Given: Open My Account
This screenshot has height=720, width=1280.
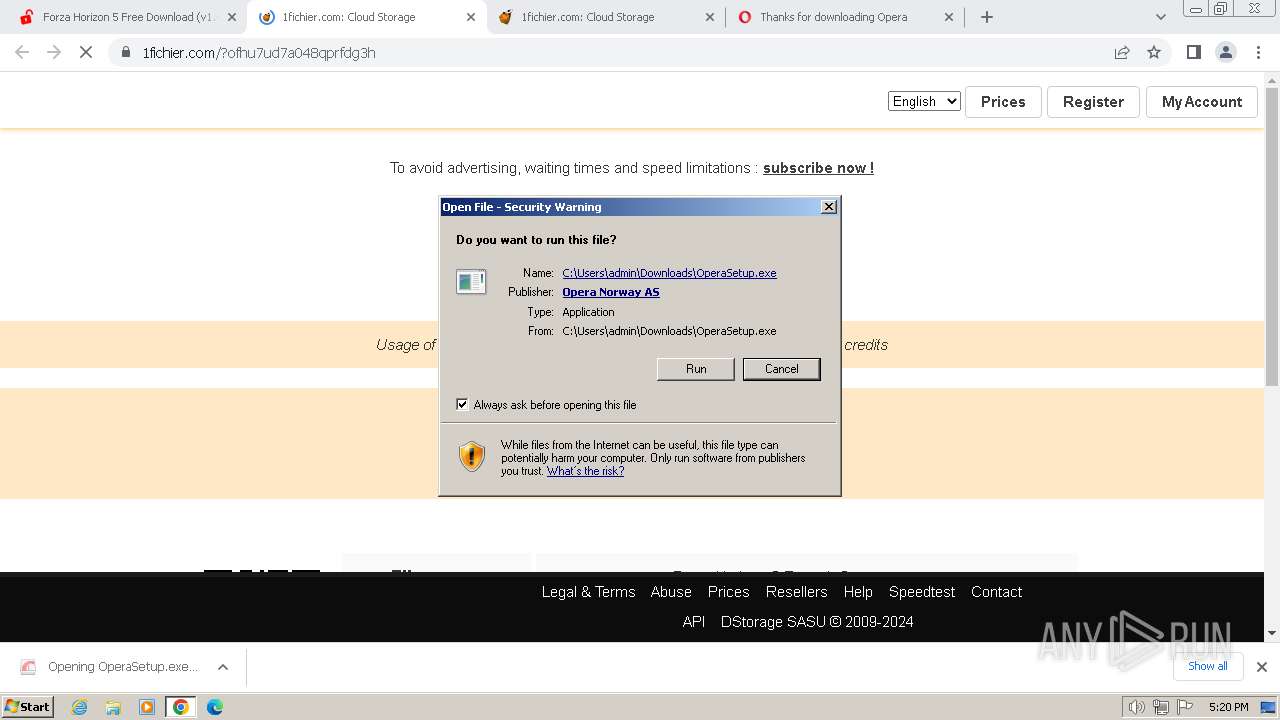Looking at the screenshot, I should [1202, 102].
